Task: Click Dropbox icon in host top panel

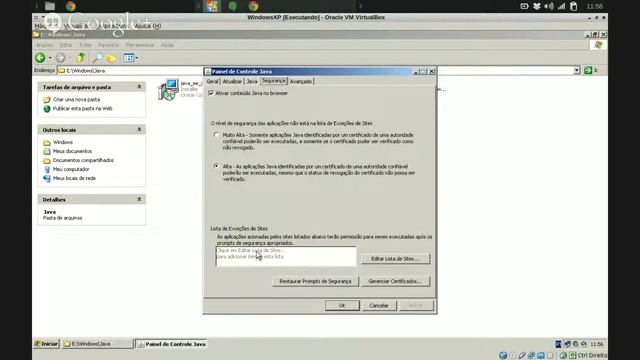Action: tap(537, 6)
